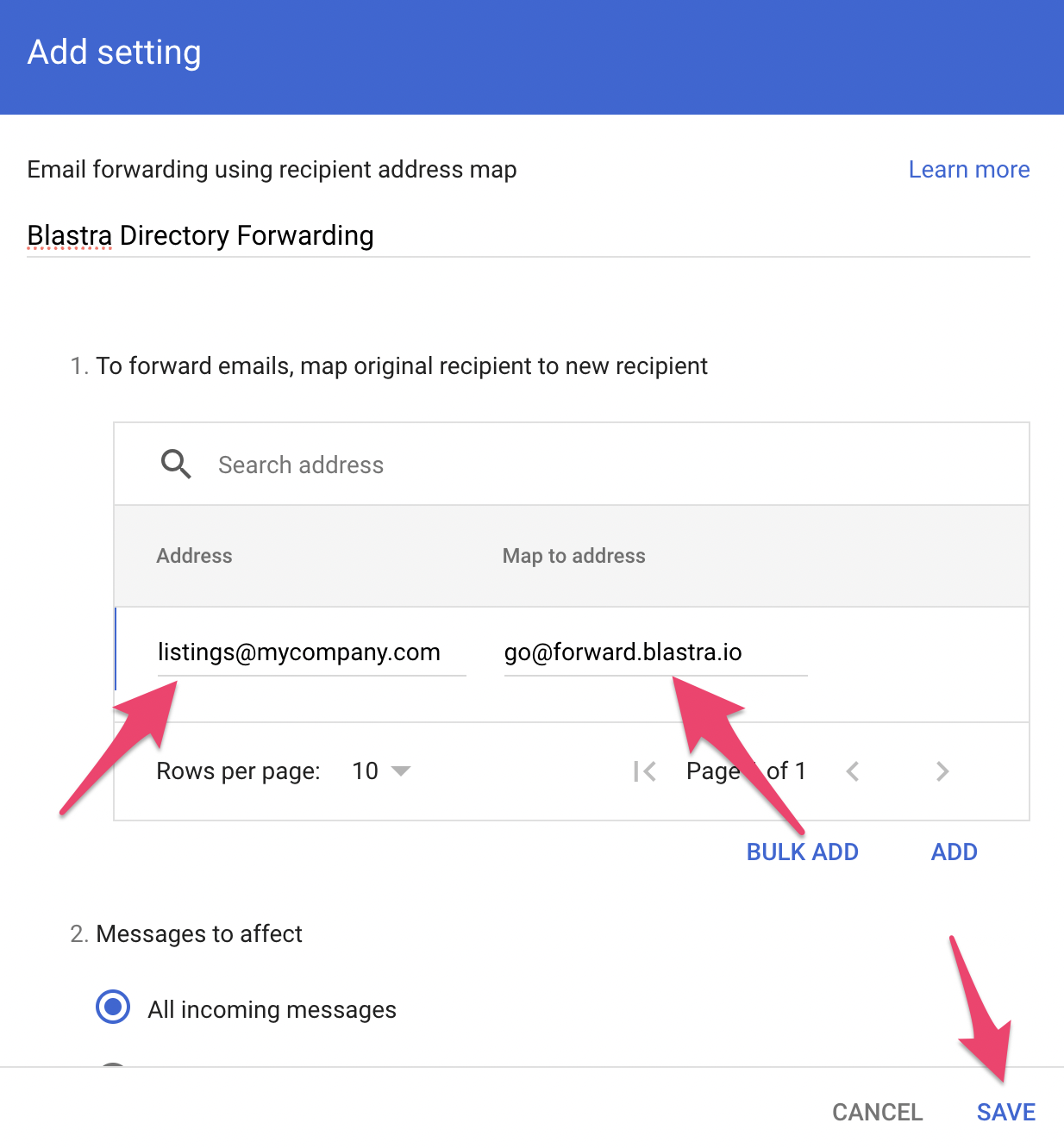
Task: Focus the Search address field
Action: (x=604, y=465)
